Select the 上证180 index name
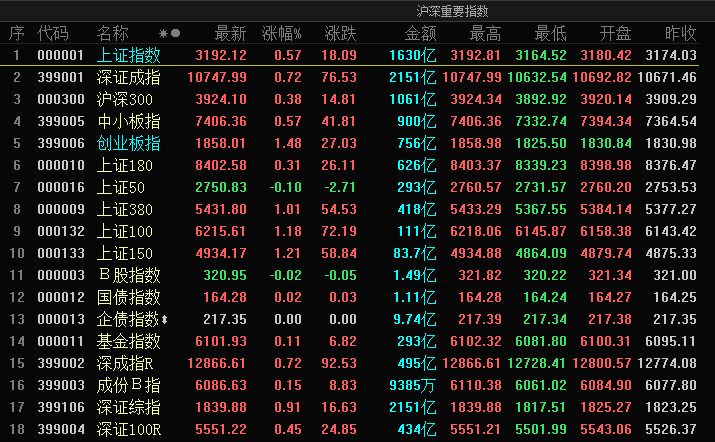715x442 pixels. pos(124,165)
